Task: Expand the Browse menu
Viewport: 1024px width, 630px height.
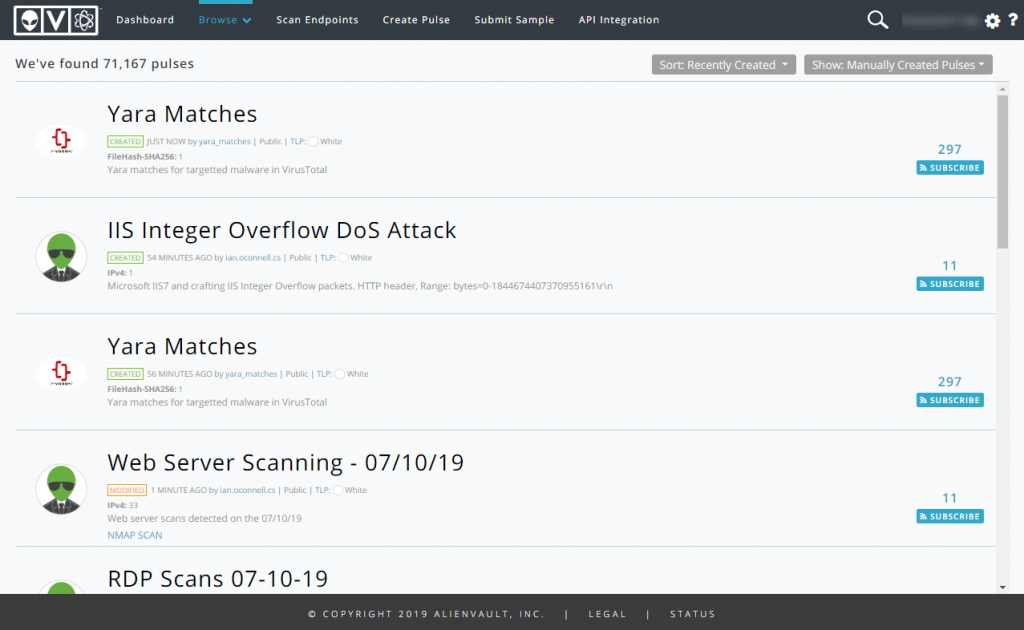Action: pyautogui.click(x=225, y=20)
